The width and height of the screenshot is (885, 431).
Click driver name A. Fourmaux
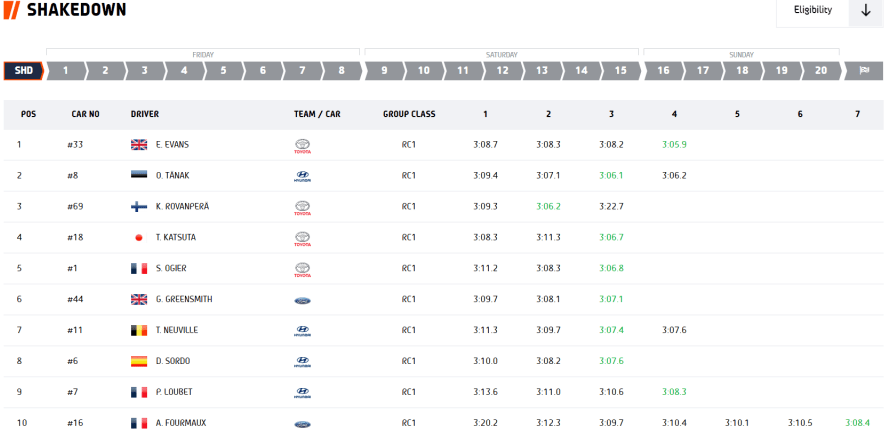tap(180, 423)
